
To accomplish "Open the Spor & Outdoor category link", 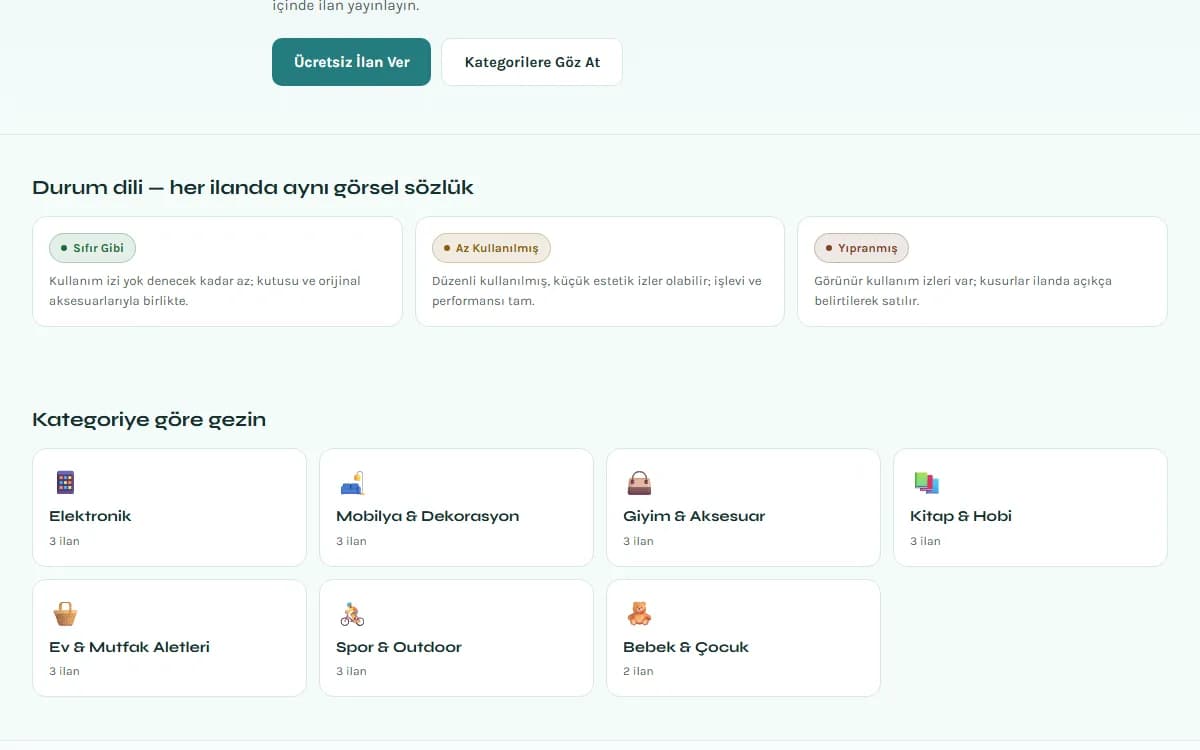I will (456, 638).
